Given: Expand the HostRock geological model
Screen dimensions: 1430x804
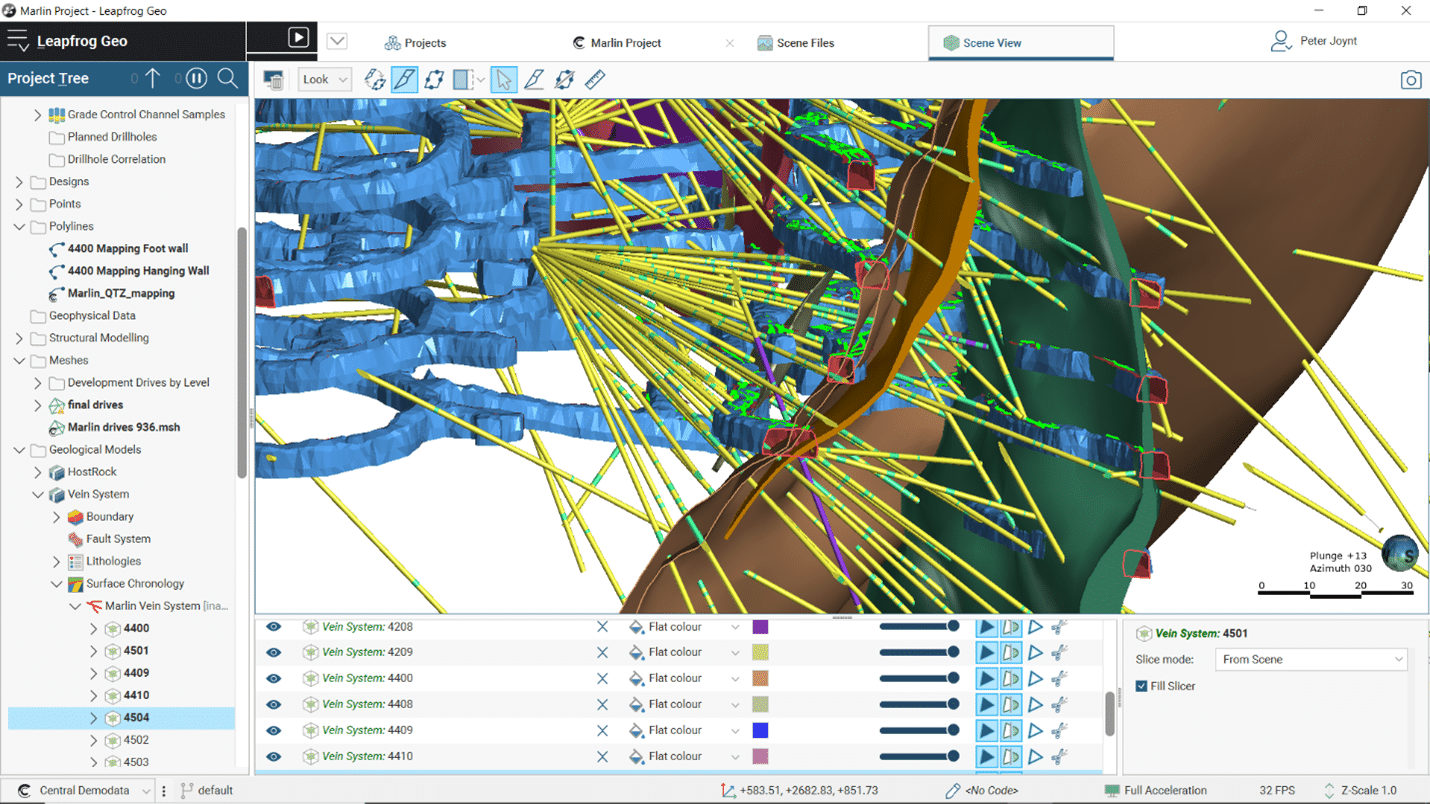Looking at the screenshot, I should [x=38, y=472].
